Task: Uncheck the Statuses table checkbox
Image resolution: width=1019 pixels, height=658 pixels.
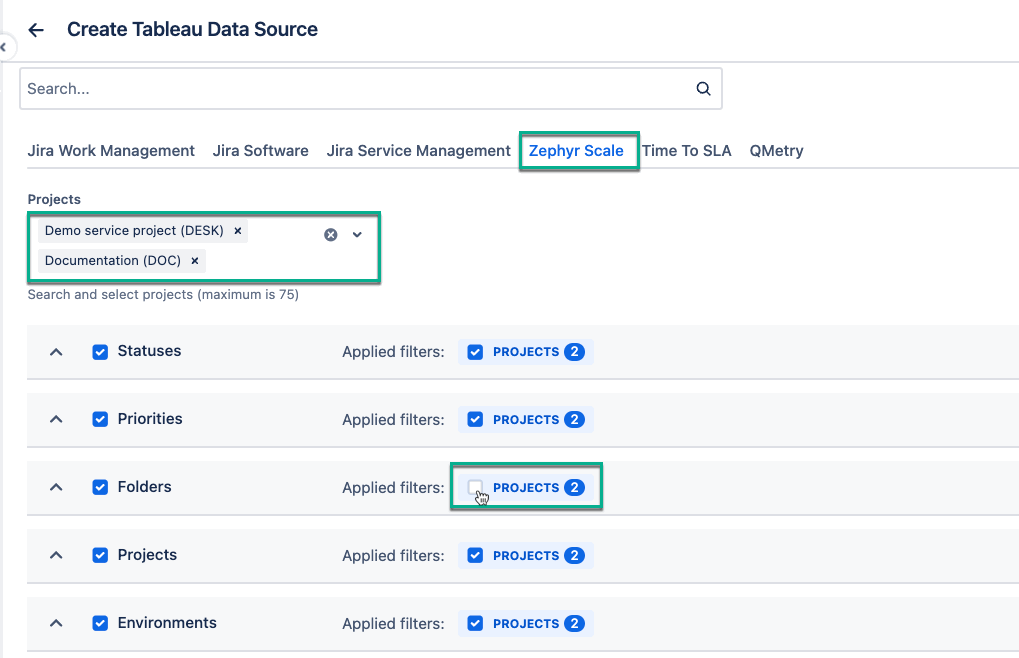Action: pyautogui.click(x=100, y=352)
